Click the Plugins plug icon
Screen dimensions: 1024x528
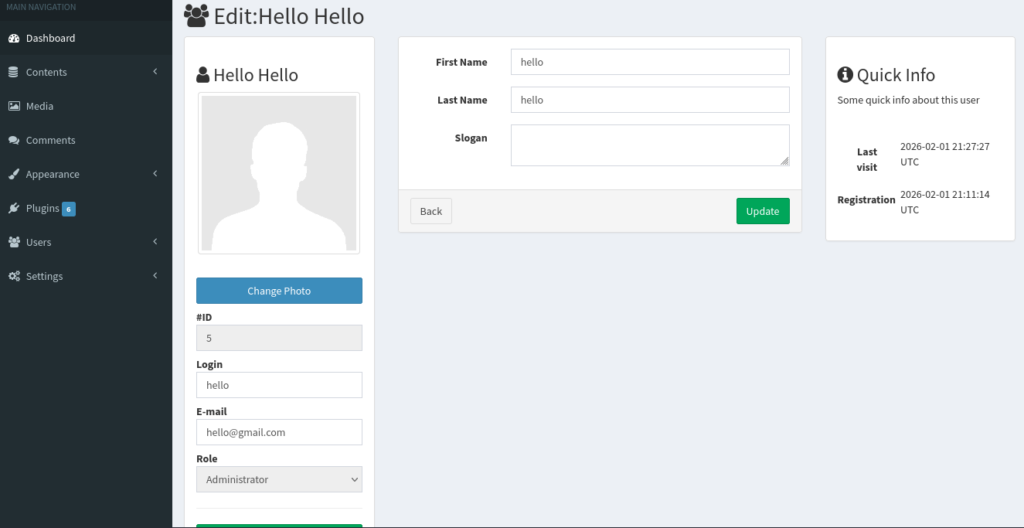click(14, 208)
